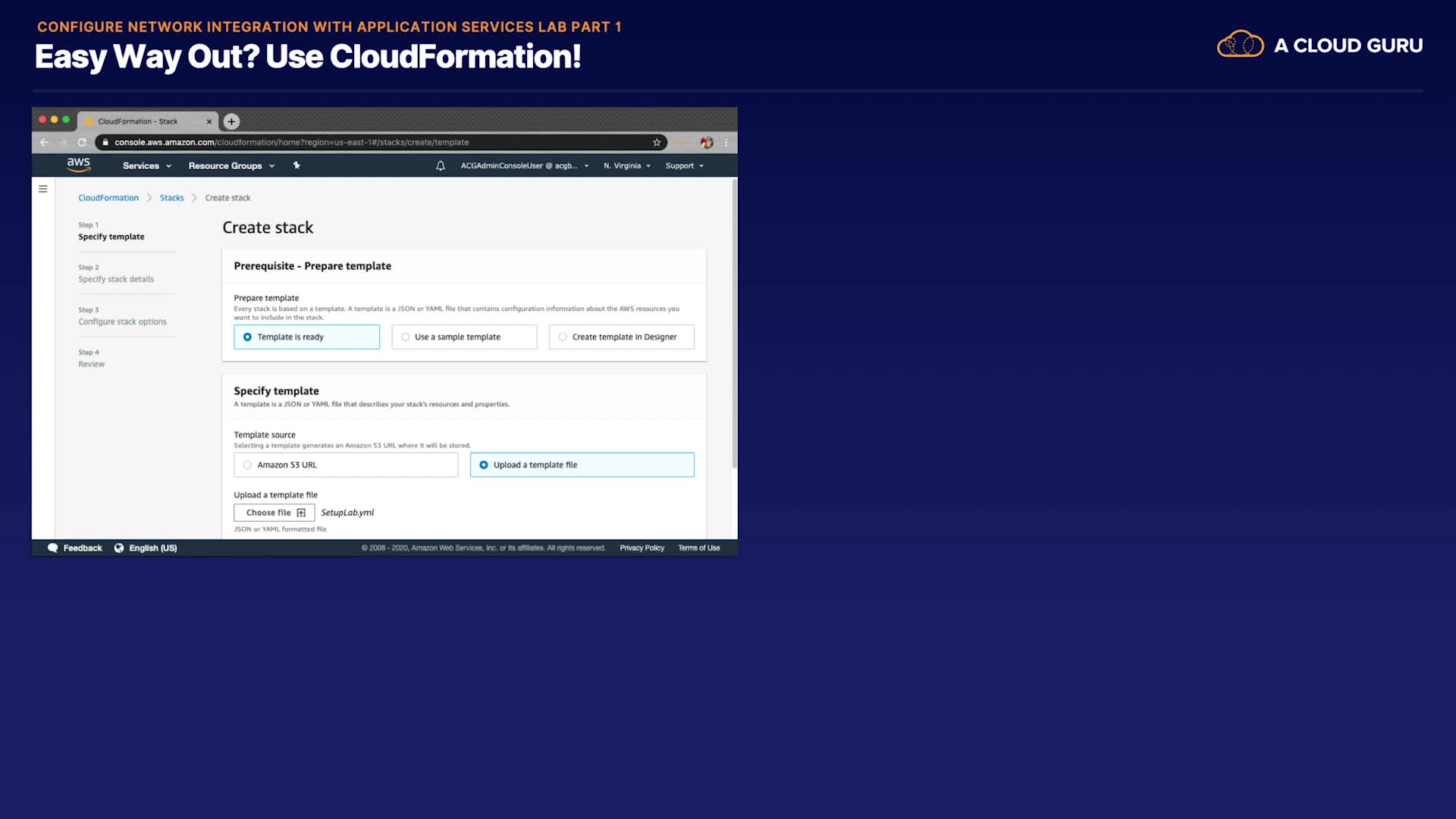Click browser back arrow
This screenshot has width=1456, height=819.
(44, 143)
